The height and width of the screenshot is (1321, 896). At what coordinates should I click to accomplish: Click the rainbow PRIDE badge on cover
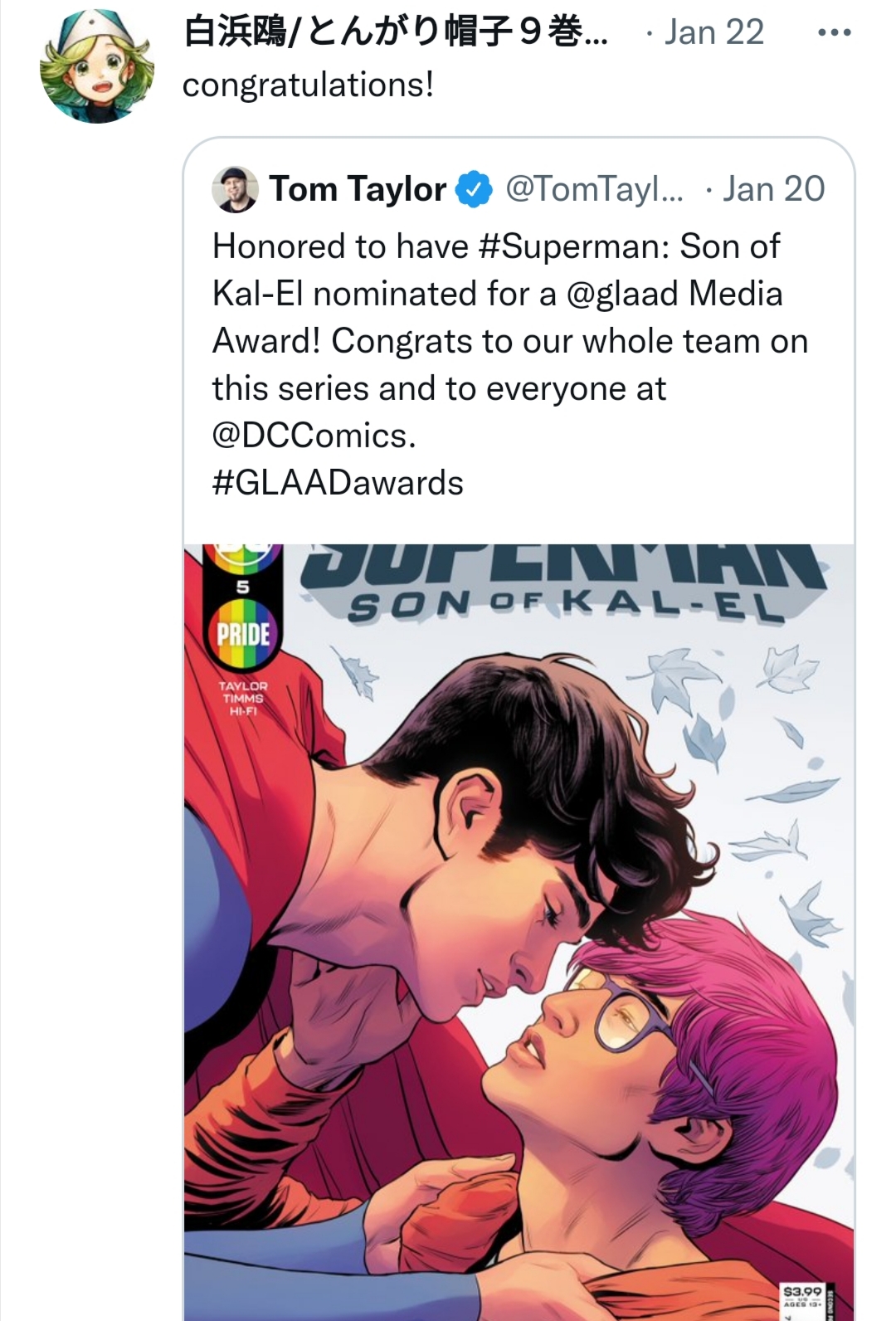[243, 633]
